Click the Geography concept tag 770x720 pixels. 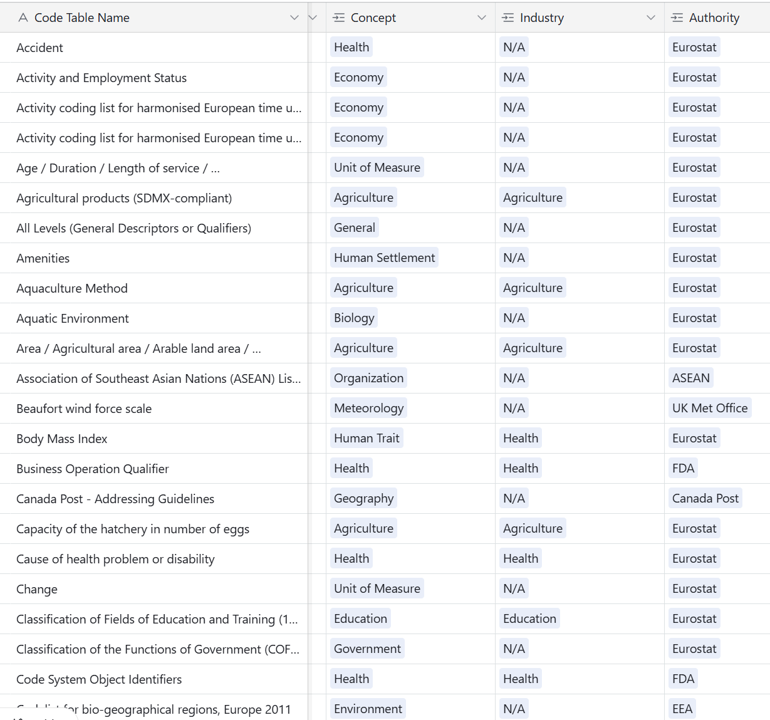(x=364, y=498)
